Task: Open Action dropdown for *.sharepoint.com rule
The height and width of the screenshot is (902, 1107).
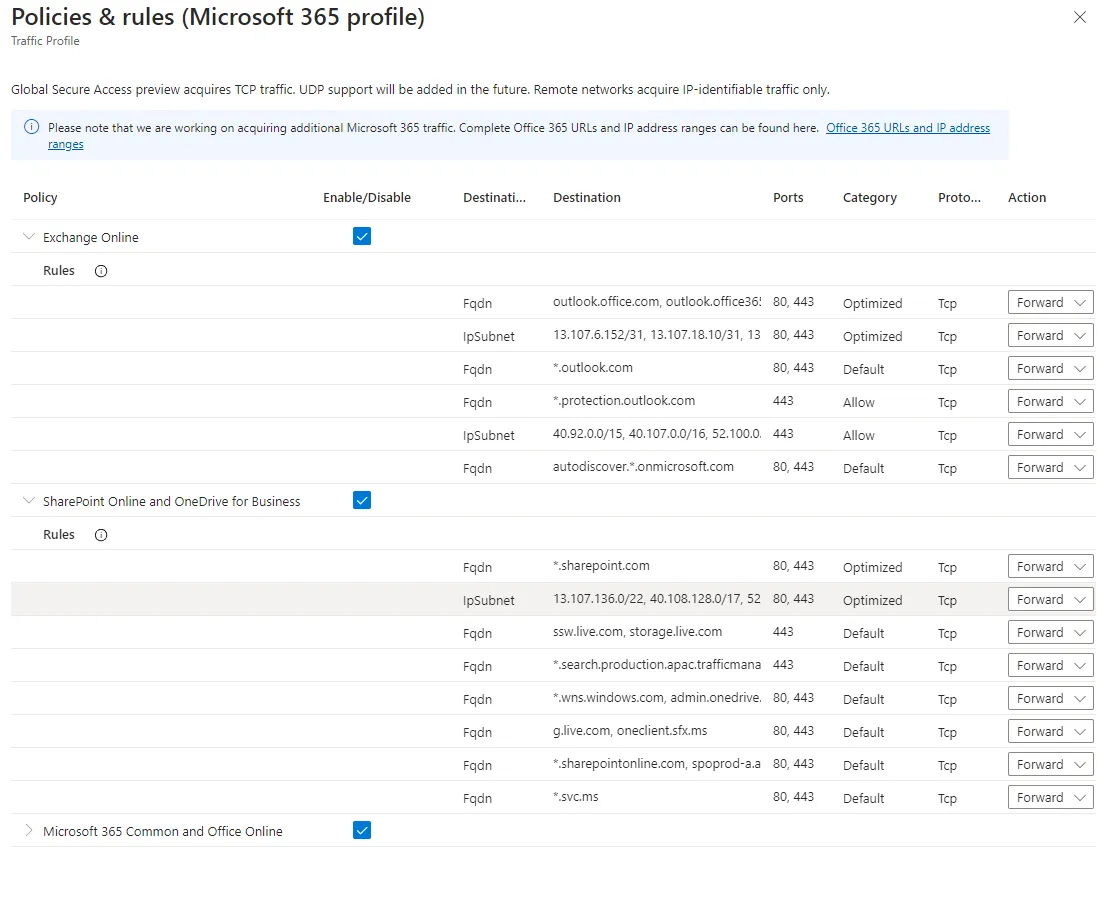Action: 1051,566
